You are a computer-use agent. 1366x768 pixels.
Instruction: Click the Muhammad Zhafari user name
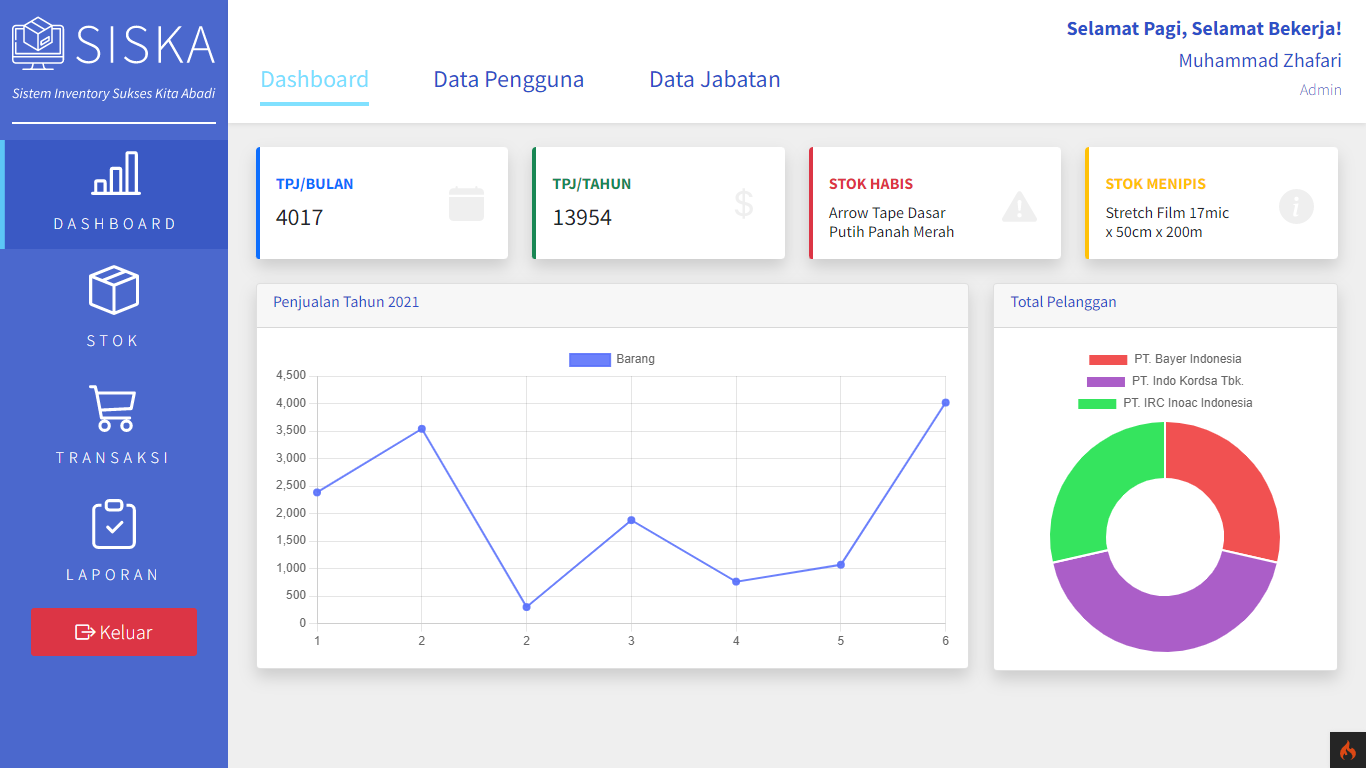(1259, 60)
